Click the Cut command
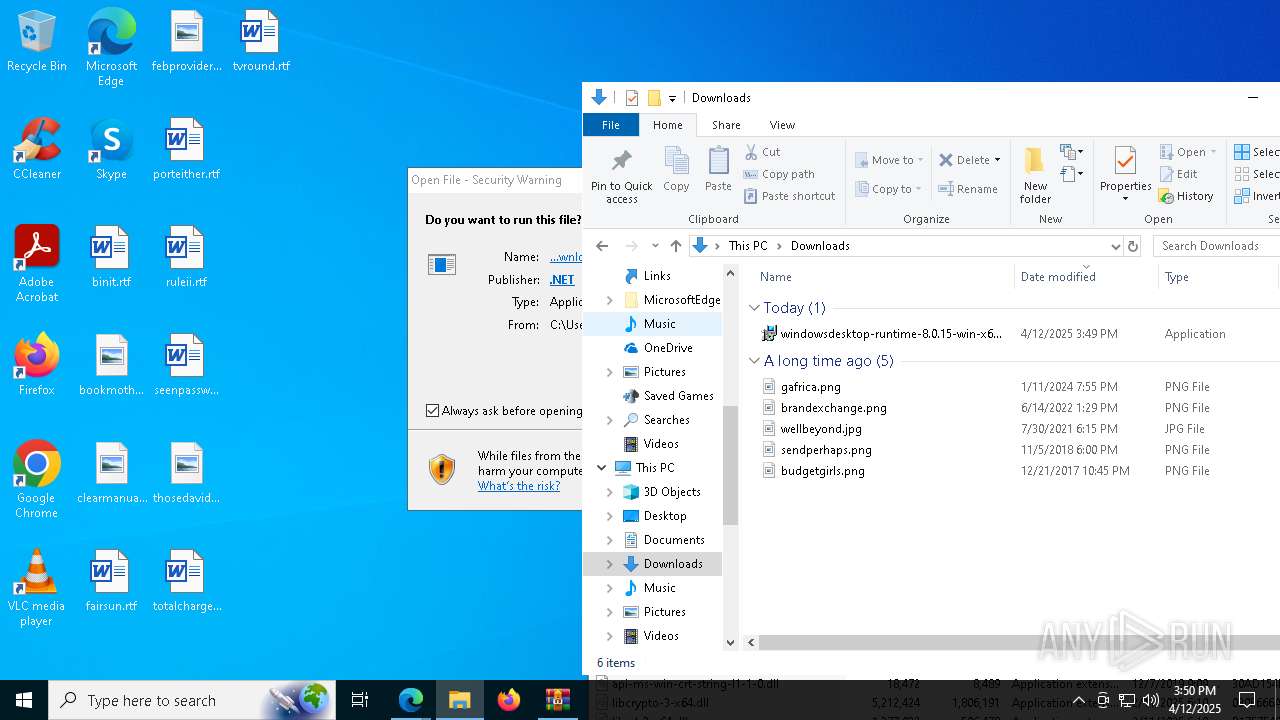1280x720 pixels. [762, 152]
